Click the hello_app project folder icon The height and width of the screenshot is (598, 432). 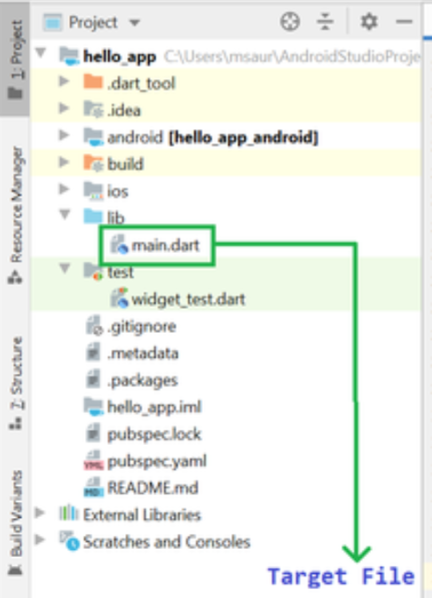coord(69,56)
